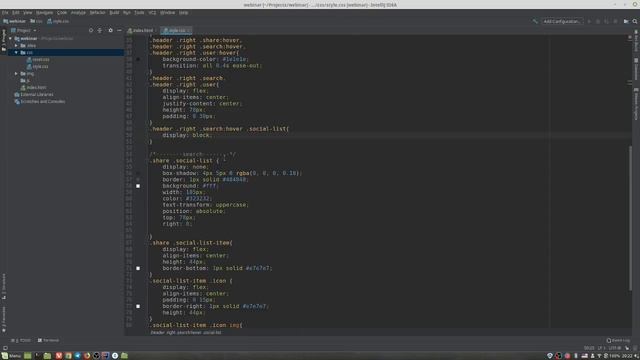Click the css breadcrumb in navigation bar
The height and width of the screenshot is (360, 640).
pos(36,21)
